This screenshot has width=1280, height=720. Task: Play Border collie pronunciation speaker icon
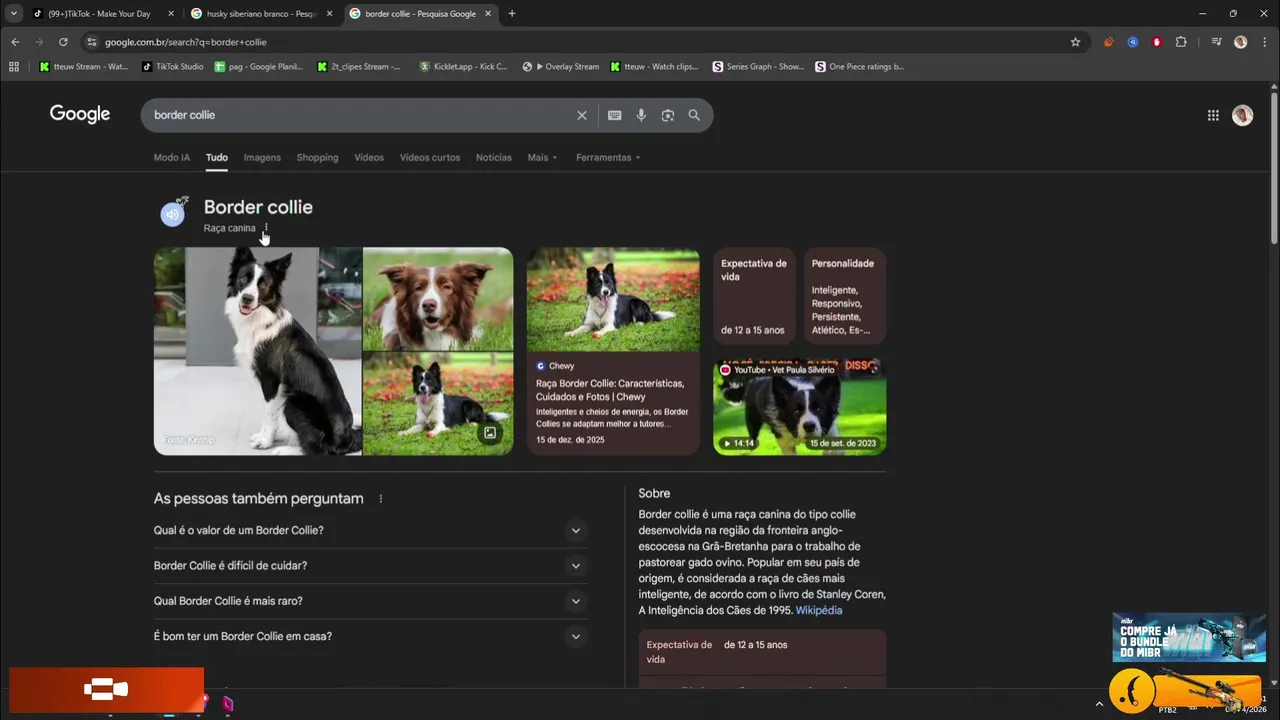(173, 213)
